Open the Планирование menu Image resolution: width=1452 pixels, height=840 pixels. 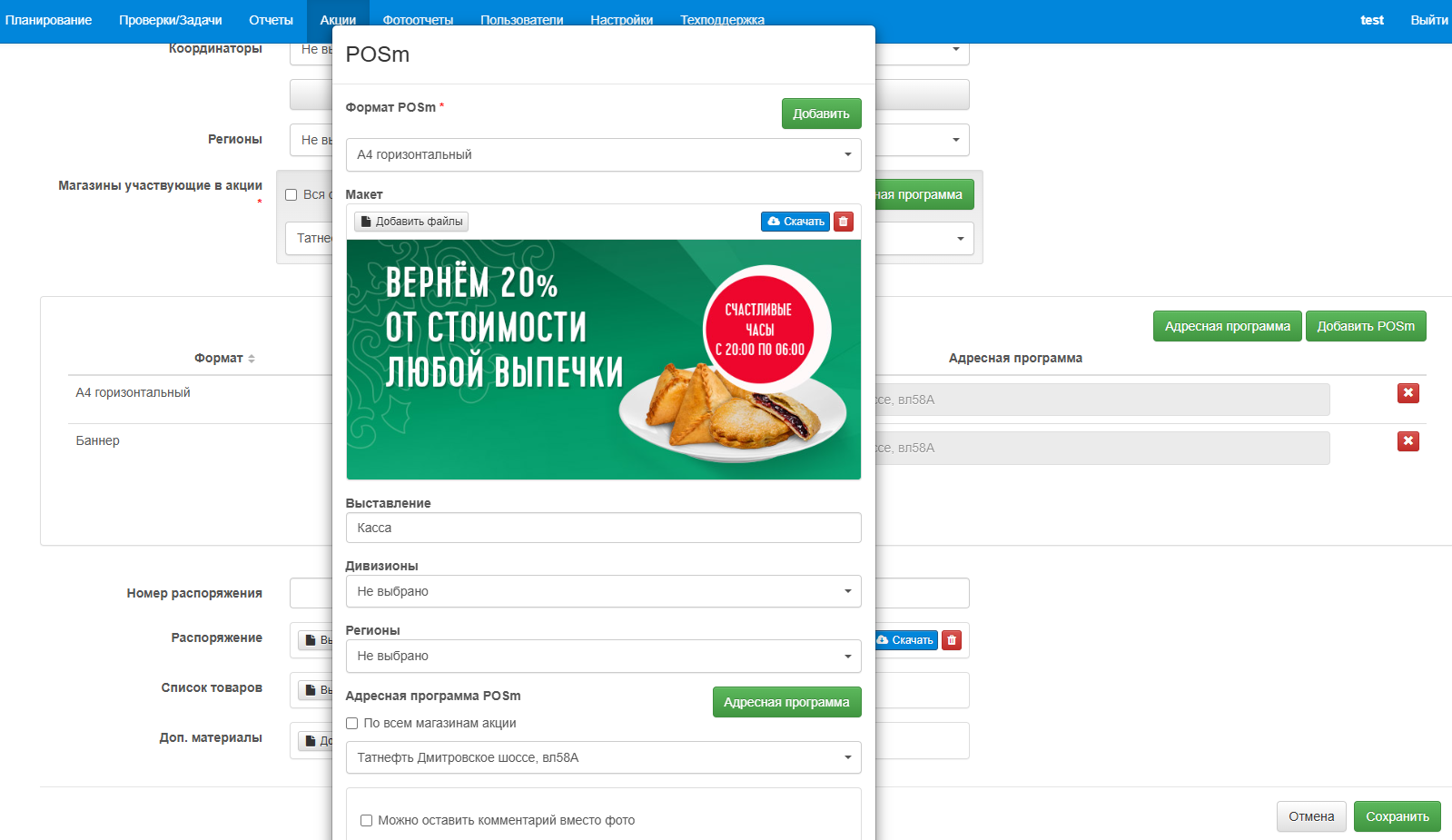[x=48, y=20]
